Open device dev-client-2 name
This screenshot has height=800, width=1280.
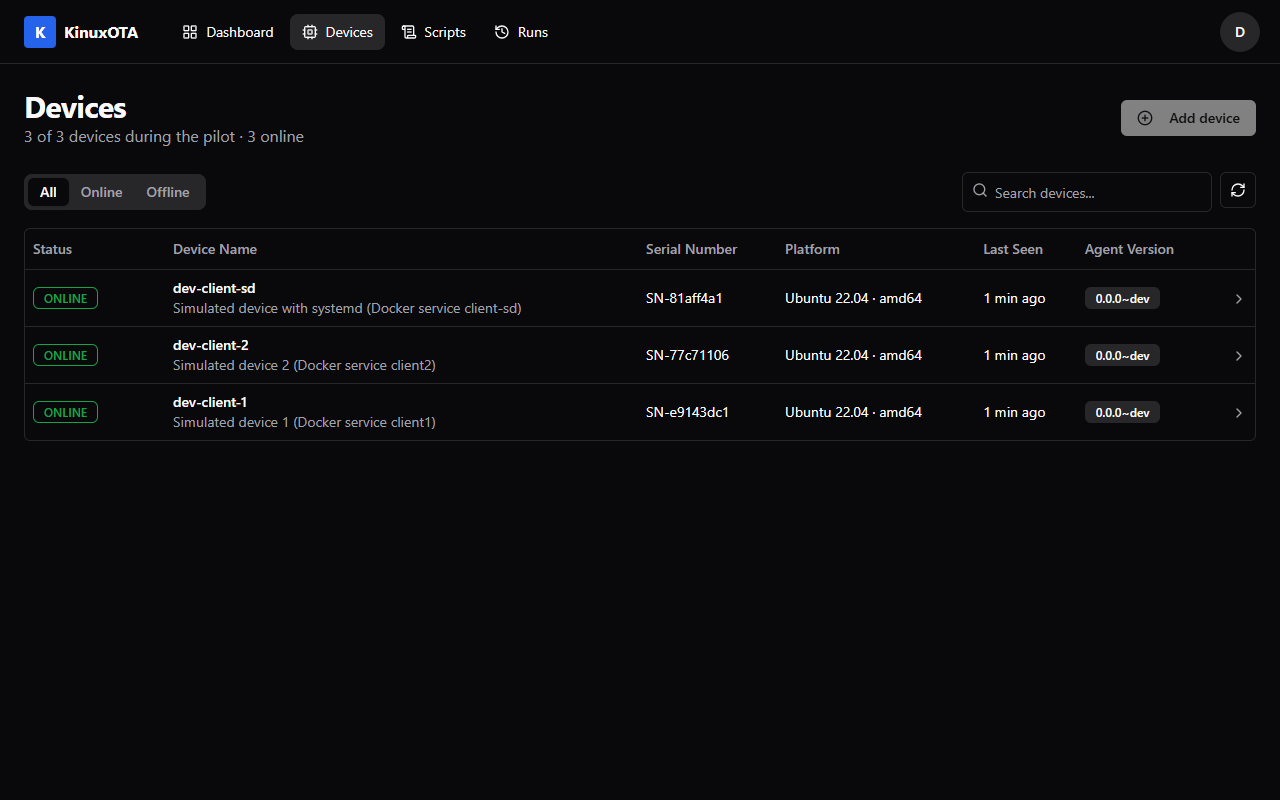pos(211,345)
